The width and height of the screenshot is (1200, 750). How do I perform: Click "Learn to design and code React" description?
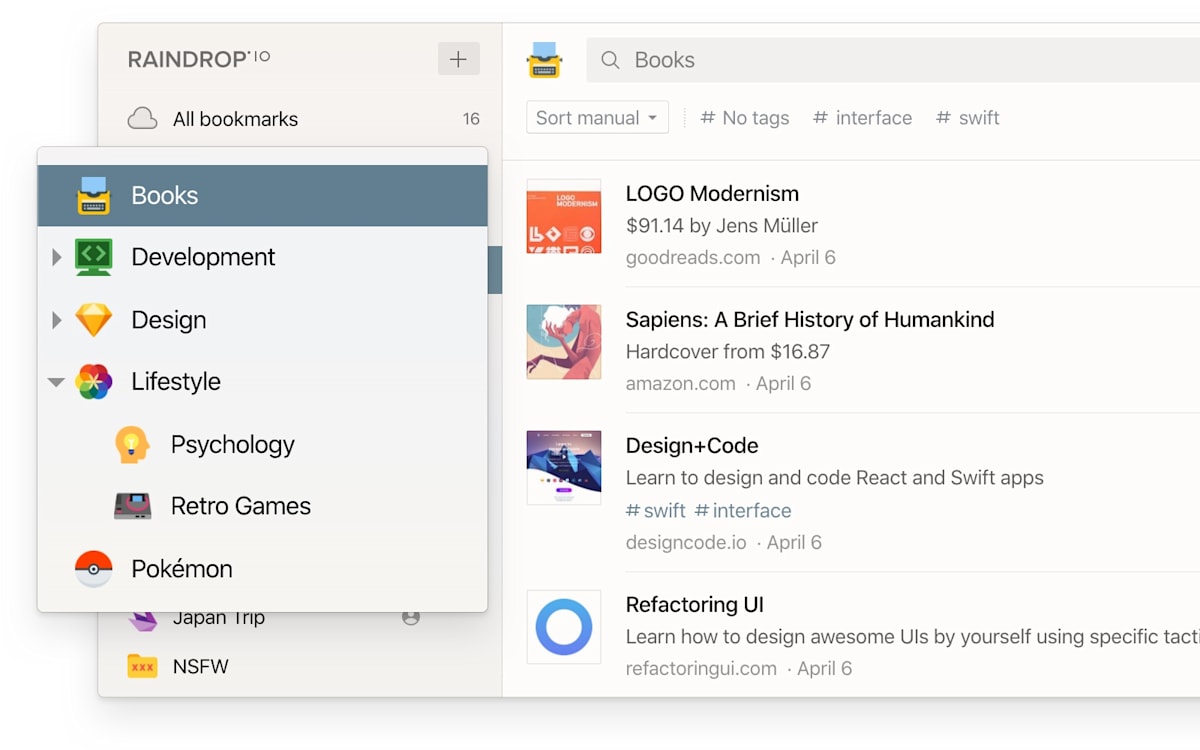tap(835, 478)
